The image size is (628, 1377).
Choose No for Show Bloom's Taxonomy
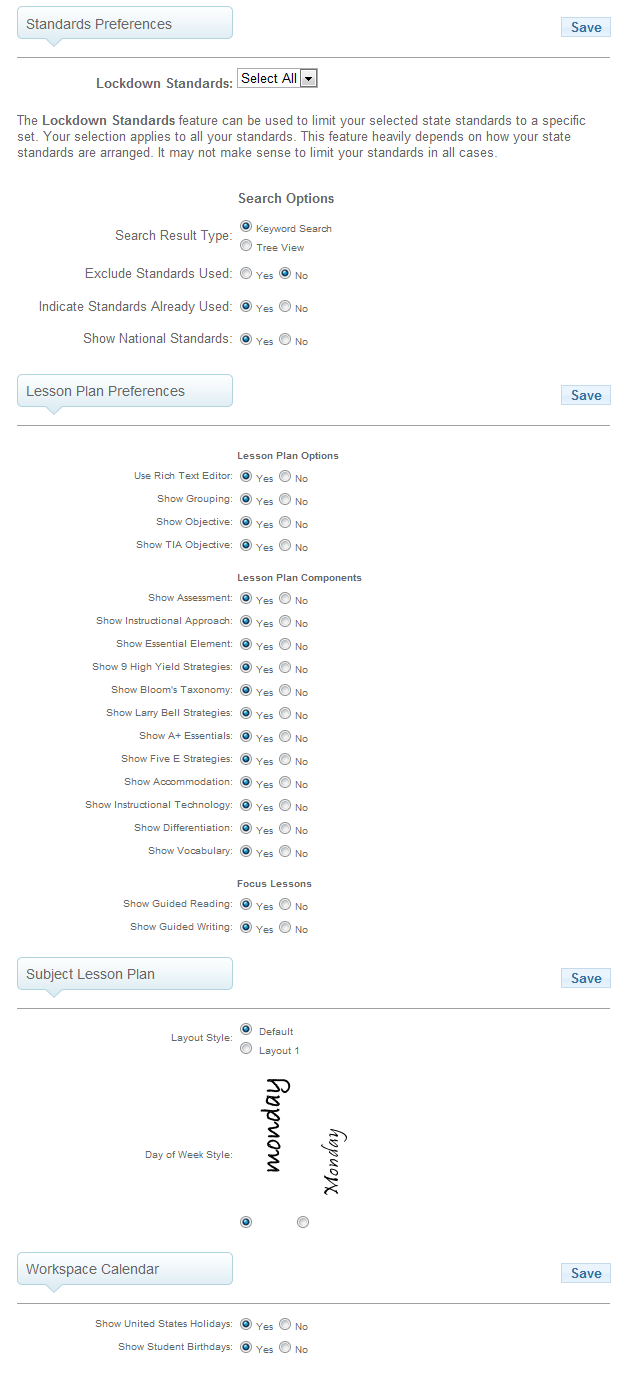click(x=285, y=690)
